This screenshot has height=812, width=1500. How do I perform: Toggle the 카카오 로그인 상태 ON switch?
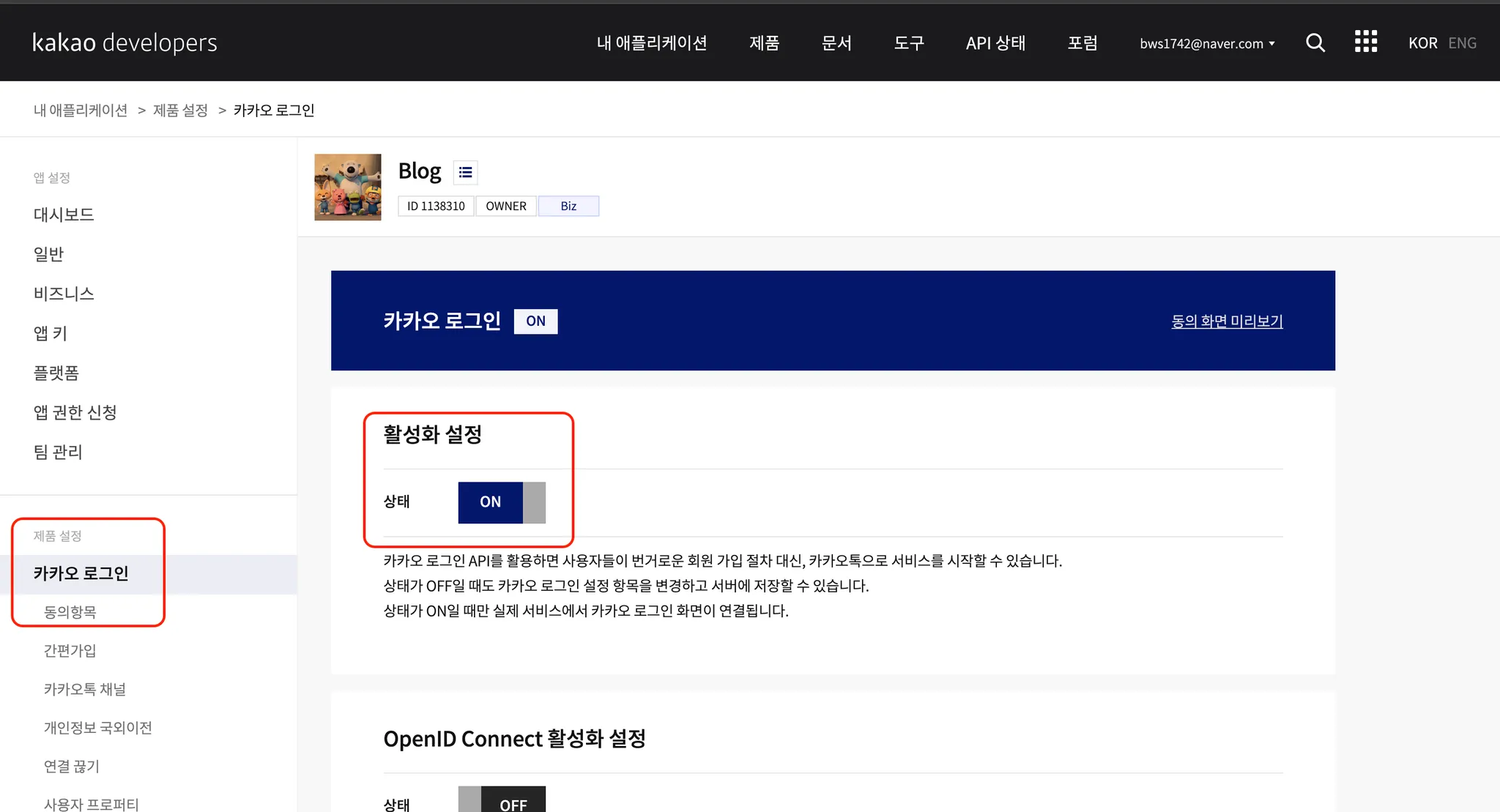click(x=502, y=502)
